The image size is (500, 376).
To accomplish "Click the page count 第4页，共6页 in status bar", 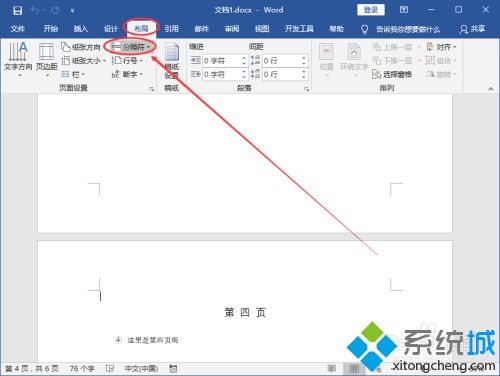I will click(32, 369).
